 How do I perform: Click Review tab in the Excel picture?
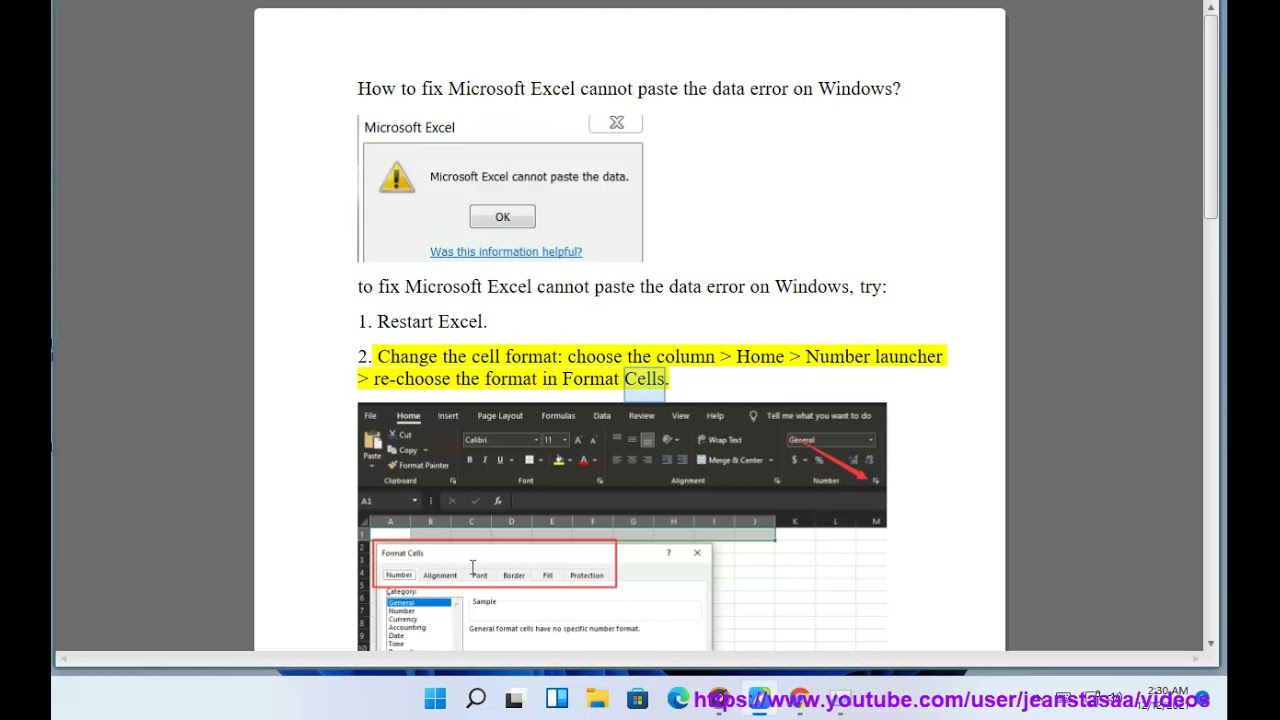tap(641, 416)
